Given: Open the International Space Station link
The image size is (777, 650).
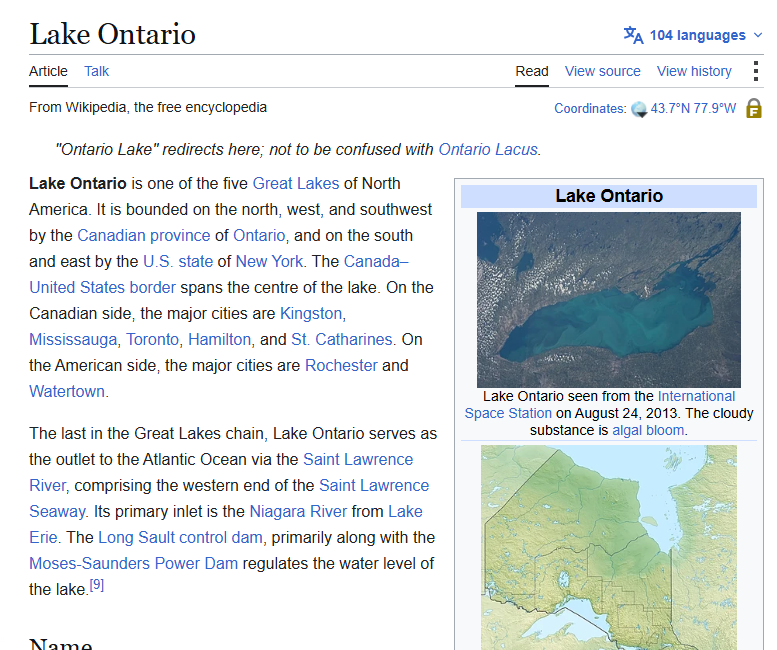Looking at the screenshot, I should [696, 396].
